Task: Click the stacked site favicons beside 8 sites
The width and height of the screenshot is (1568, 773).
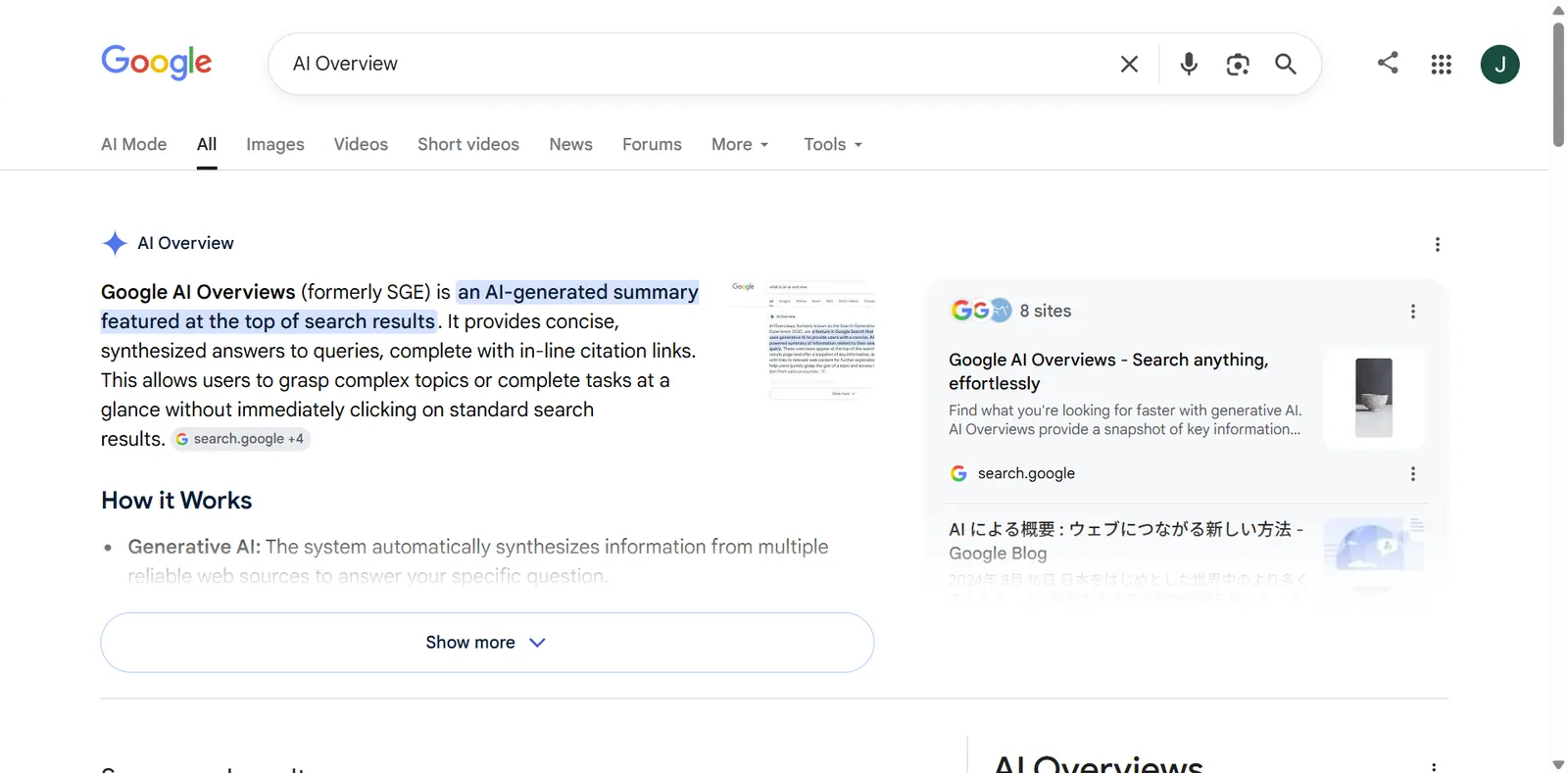Action: 981,311
